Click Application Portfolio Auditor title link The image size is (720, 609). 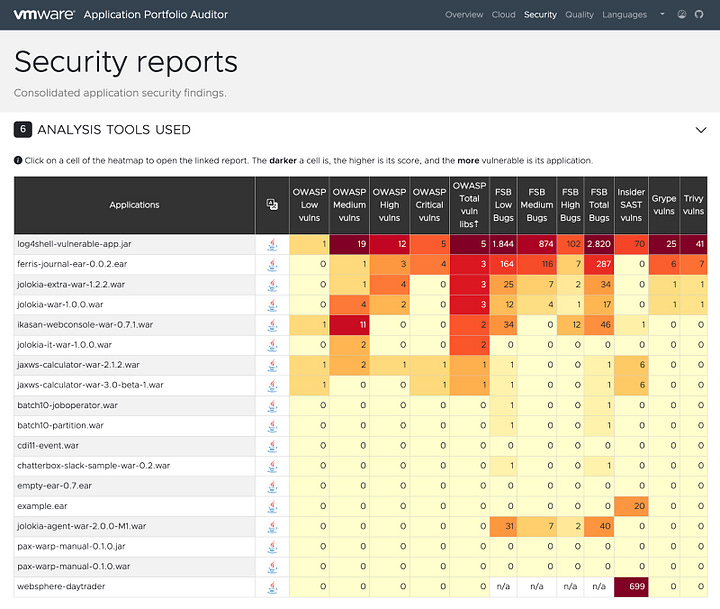[x=156, y=15]
